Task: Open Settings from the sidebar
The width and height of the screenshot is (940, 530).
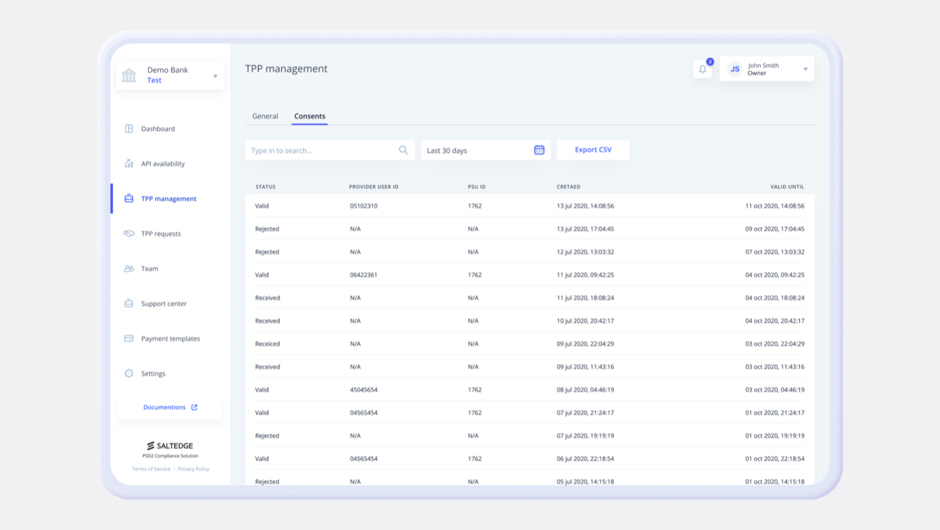Action: click(x=153, y=373)
